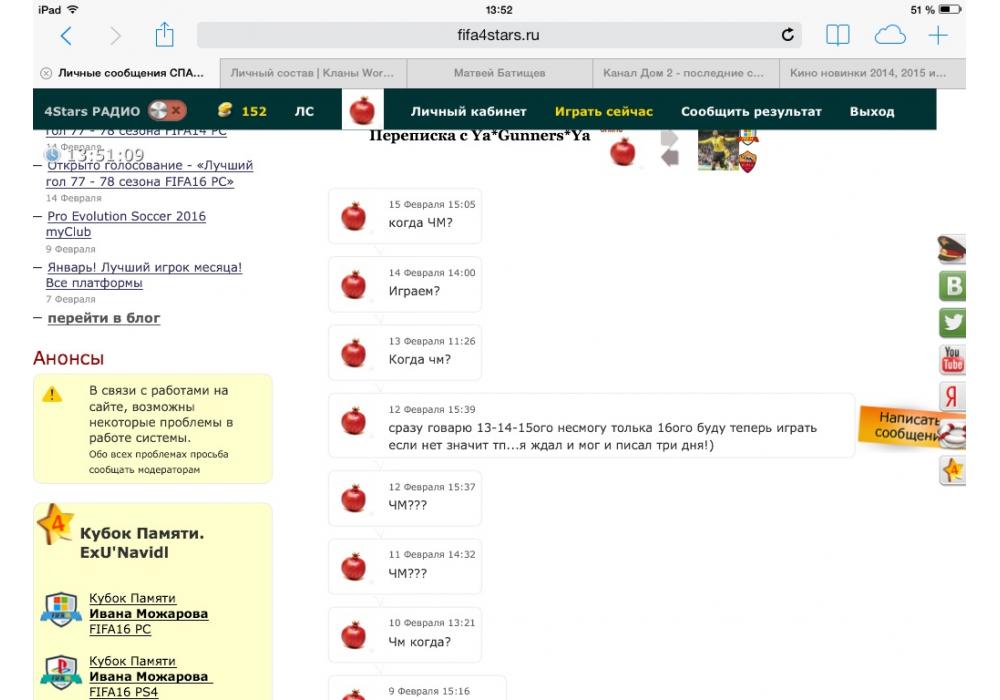Open Safari bookmarks book icon

coord(837,35)
